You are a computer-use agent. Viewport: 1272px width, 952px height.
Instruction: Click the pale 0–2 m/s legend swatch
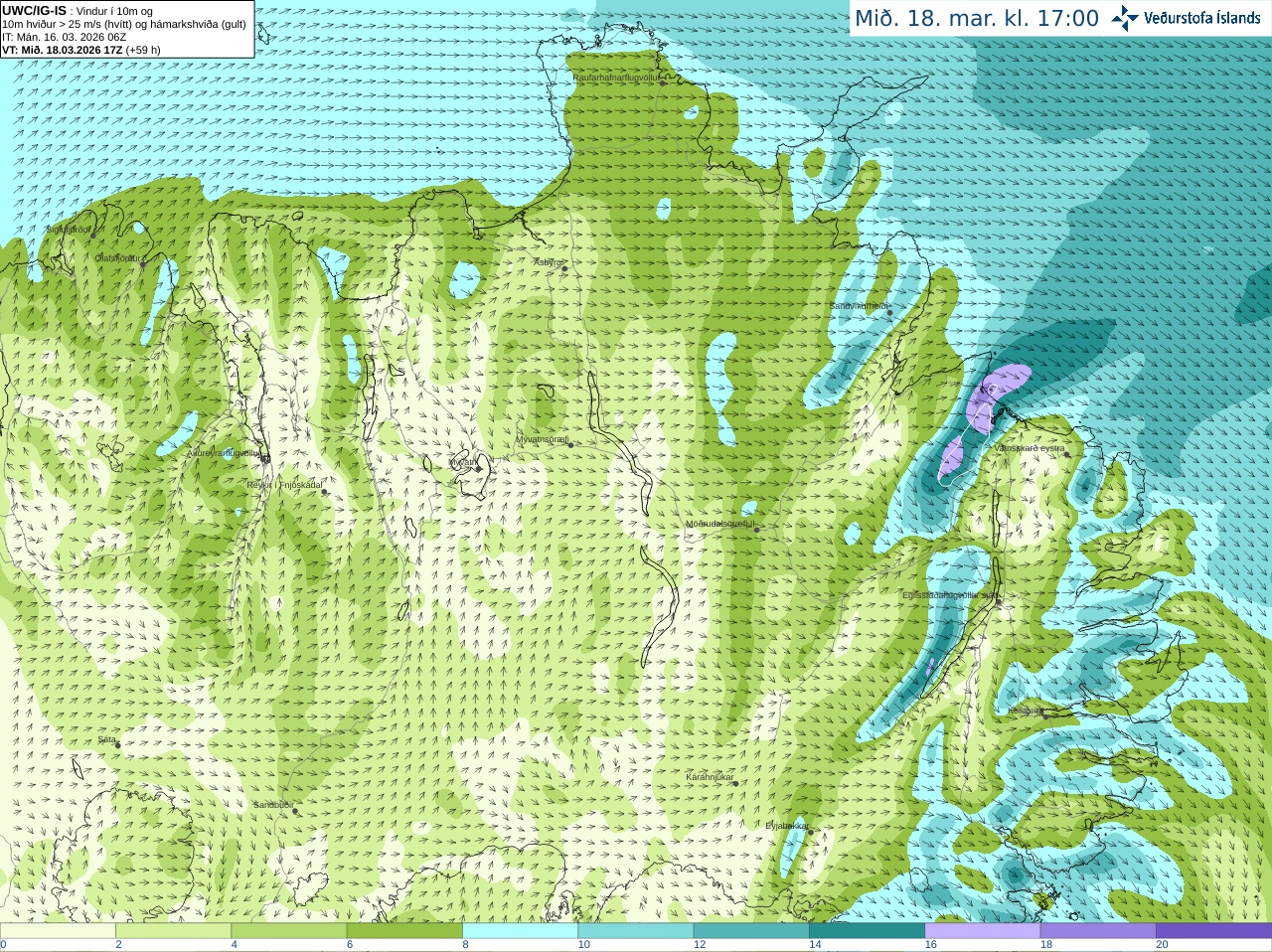[58, 931]
